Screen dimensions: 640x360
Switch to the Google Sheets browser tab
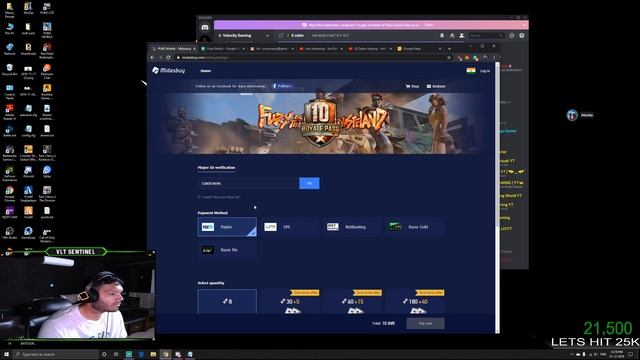222,49
